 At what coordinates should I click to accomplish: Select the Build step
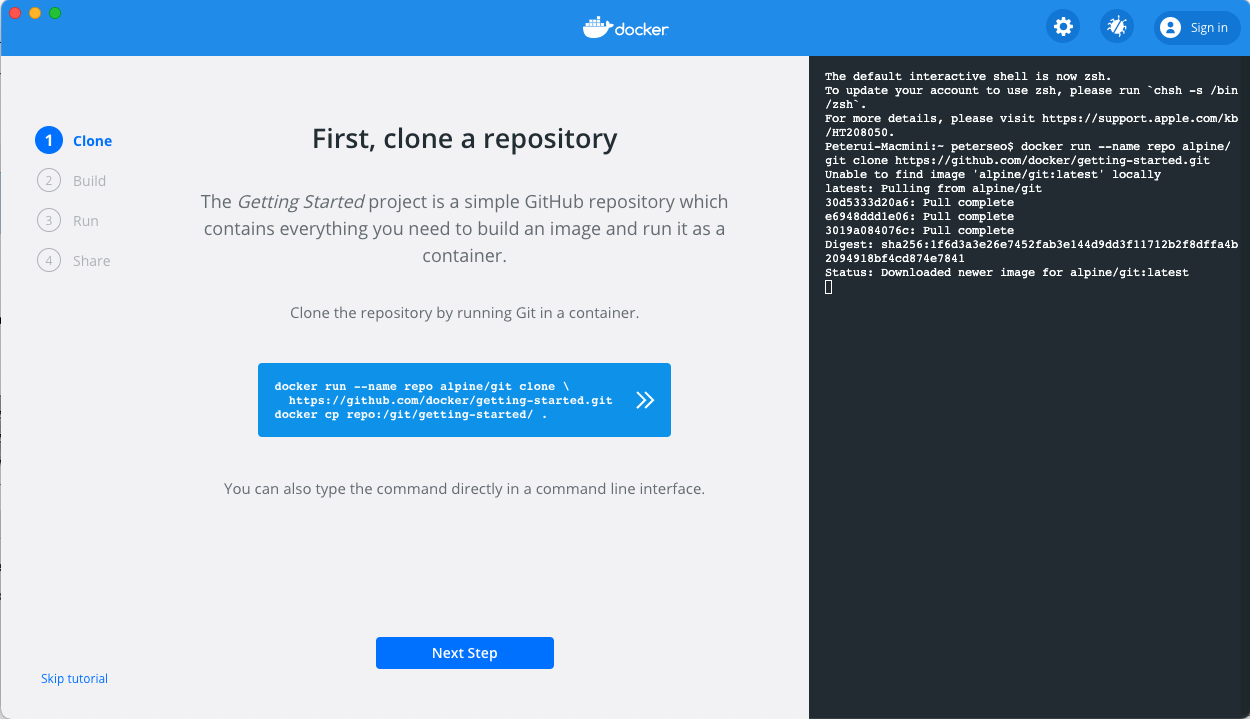(x=71, y=181)
